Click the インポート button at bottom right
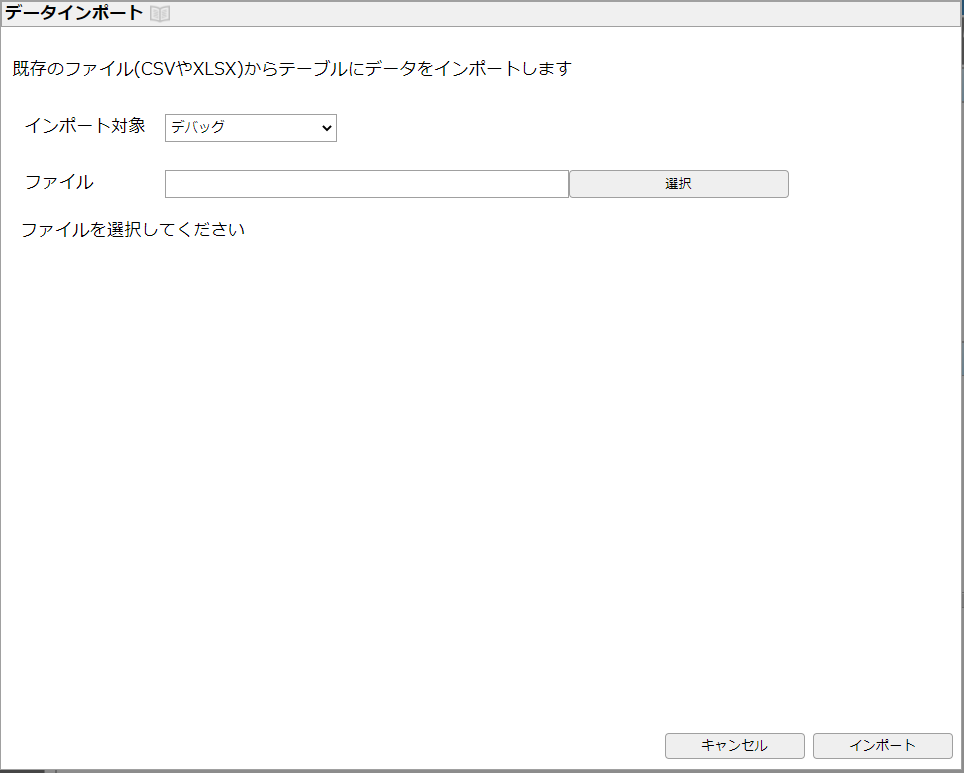This screenshot has width=964, height=773. (882, 746)
